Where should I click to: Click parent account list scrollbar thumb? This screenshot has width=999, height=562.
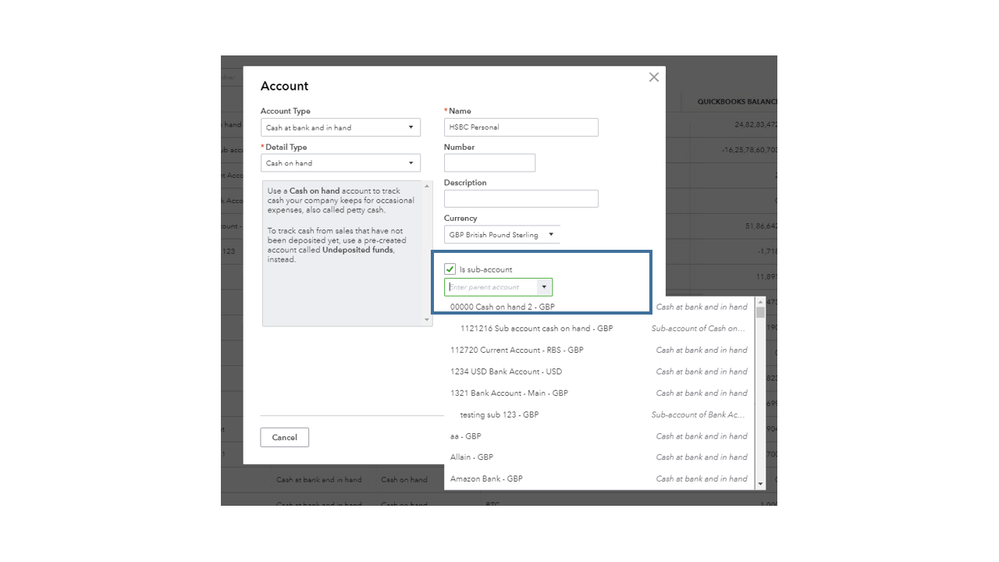click(x=760, y=313)
